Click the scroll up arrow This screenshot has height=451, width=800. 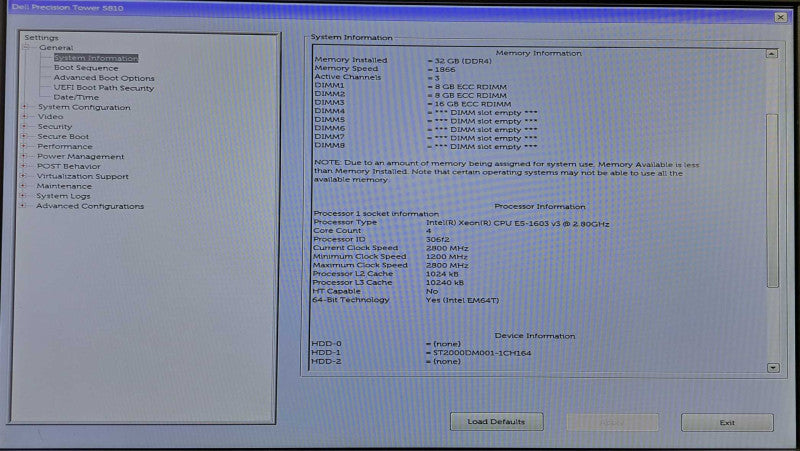click(x=772, y=54)
